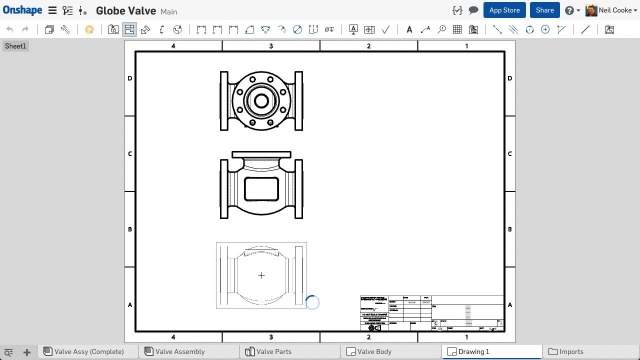Select the geometric tolerance tool
640x360 pixels.
369,29
